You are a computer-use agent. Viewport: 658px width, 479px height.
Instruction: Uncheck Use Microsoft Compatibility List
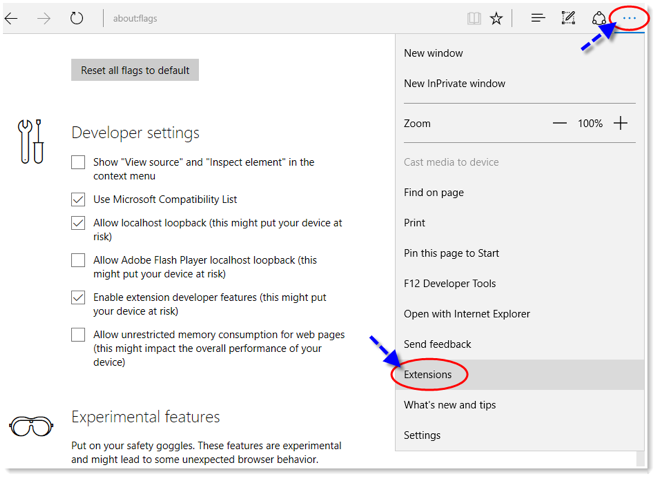(x=78, y=199)
